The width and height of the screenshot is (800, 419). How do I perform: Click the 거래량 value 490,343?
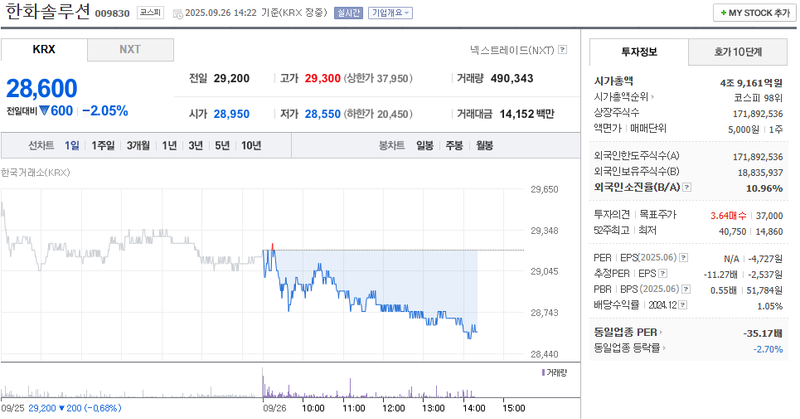[x=512, y=79]
